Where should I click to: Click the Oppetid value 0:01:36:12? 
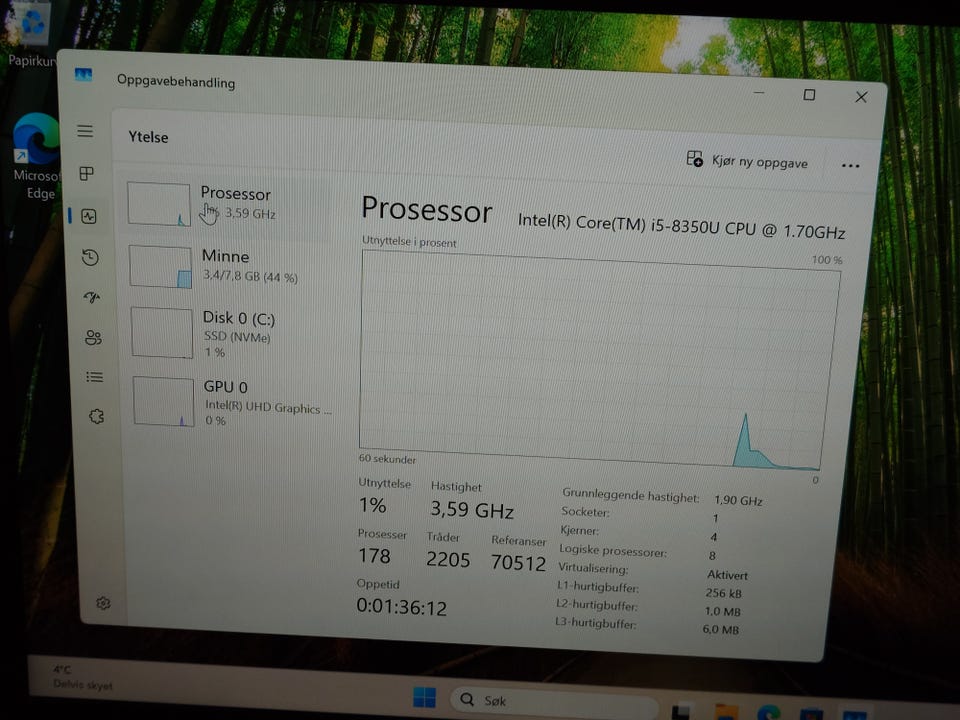coord(402,607)
